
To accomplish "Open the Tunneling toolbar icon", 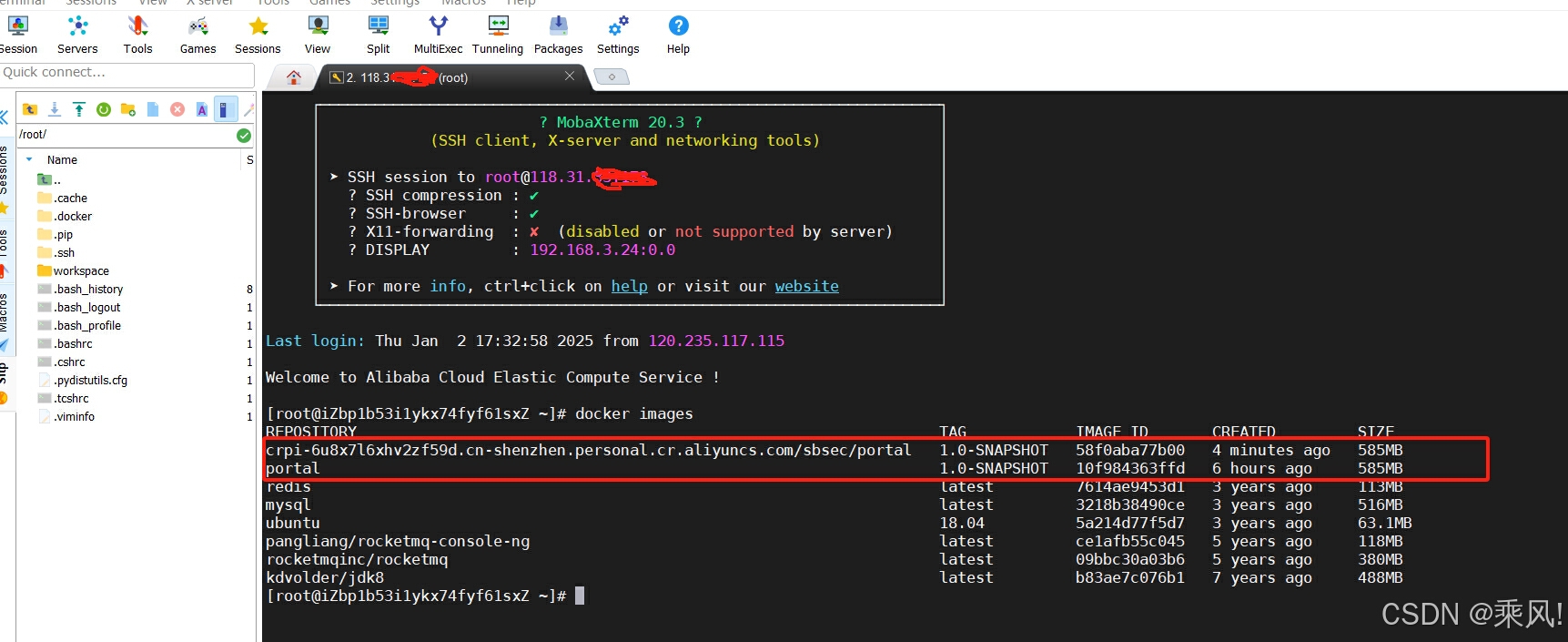I will tap(498, 36).
